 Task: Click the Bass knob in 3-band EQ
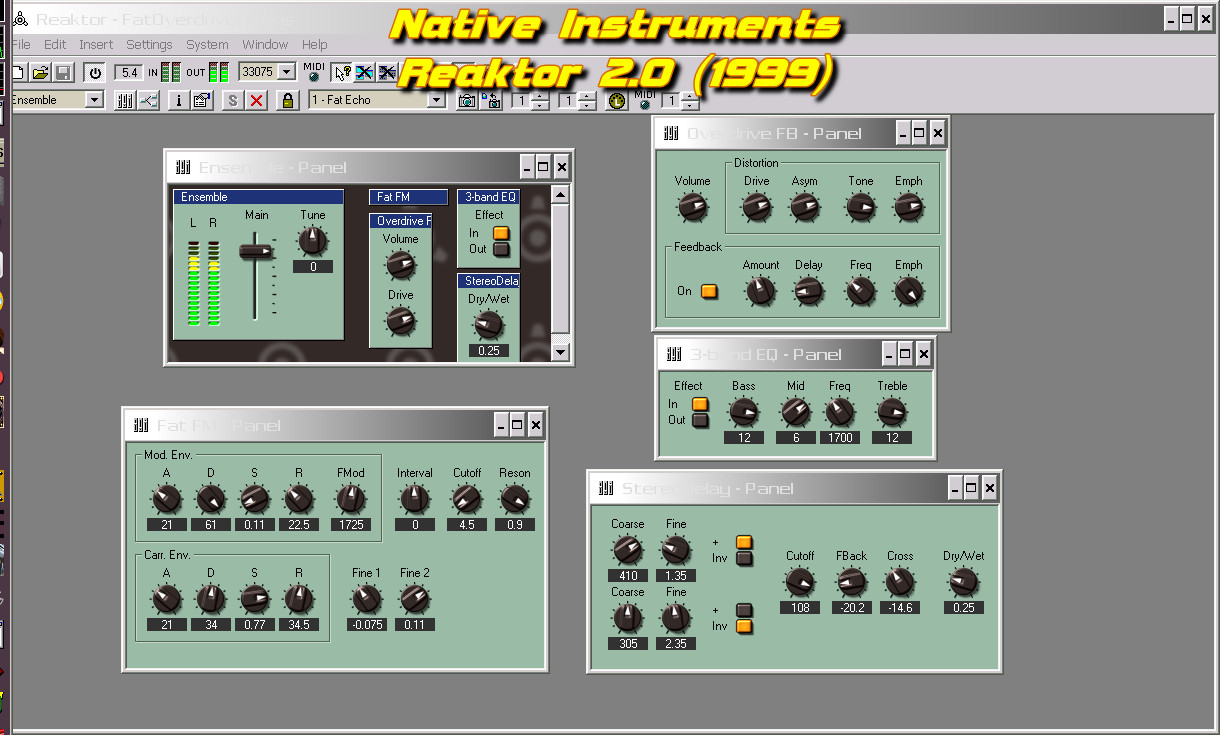pyautogui.click(x=743, y=411)
